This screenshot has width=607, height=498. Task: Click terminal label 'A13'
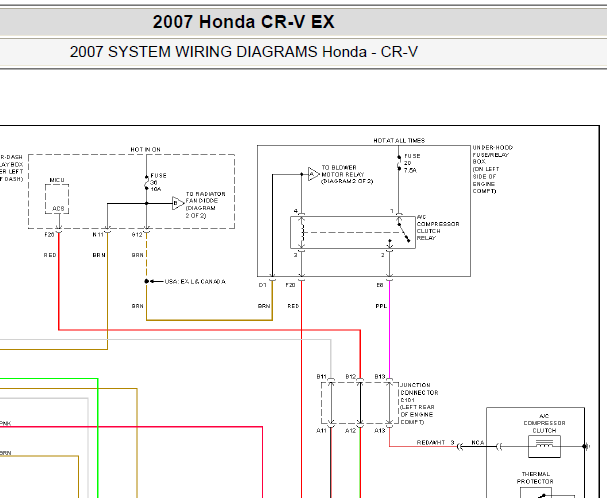[x=380, y=430]
